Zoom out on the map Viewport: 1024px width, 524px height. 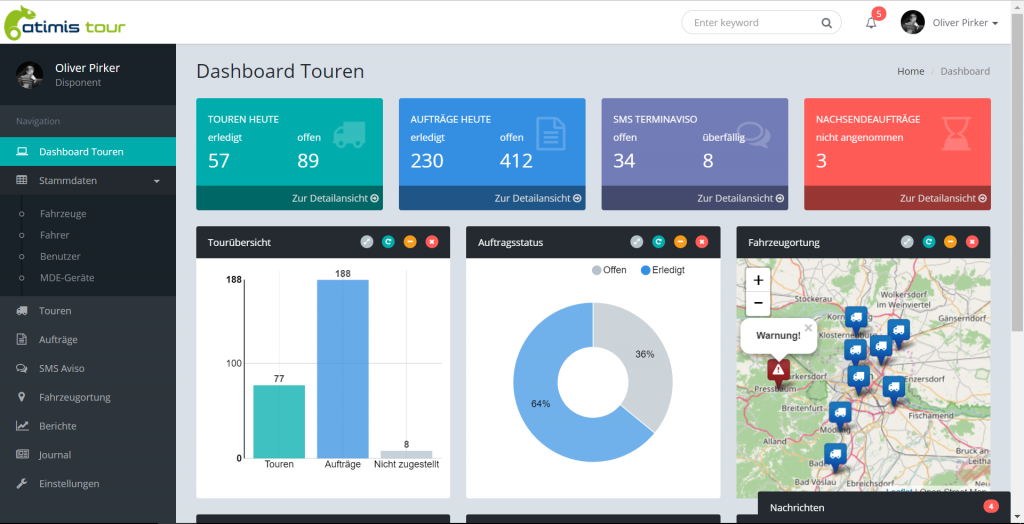758,303
